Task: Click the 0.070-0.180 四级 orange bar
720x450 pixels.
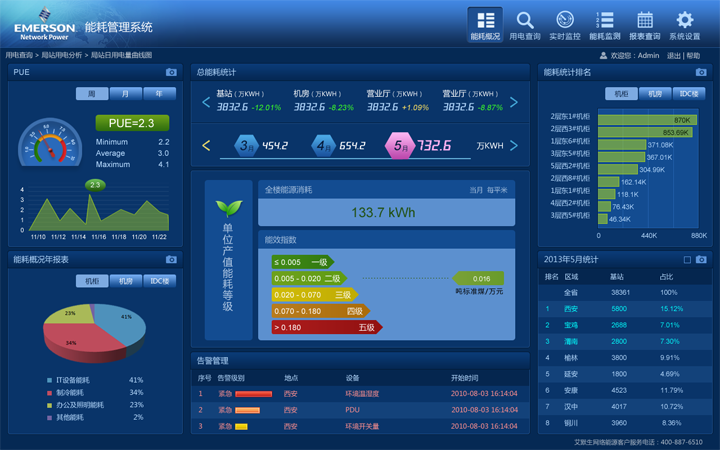Action: click(x=321, y=311)
